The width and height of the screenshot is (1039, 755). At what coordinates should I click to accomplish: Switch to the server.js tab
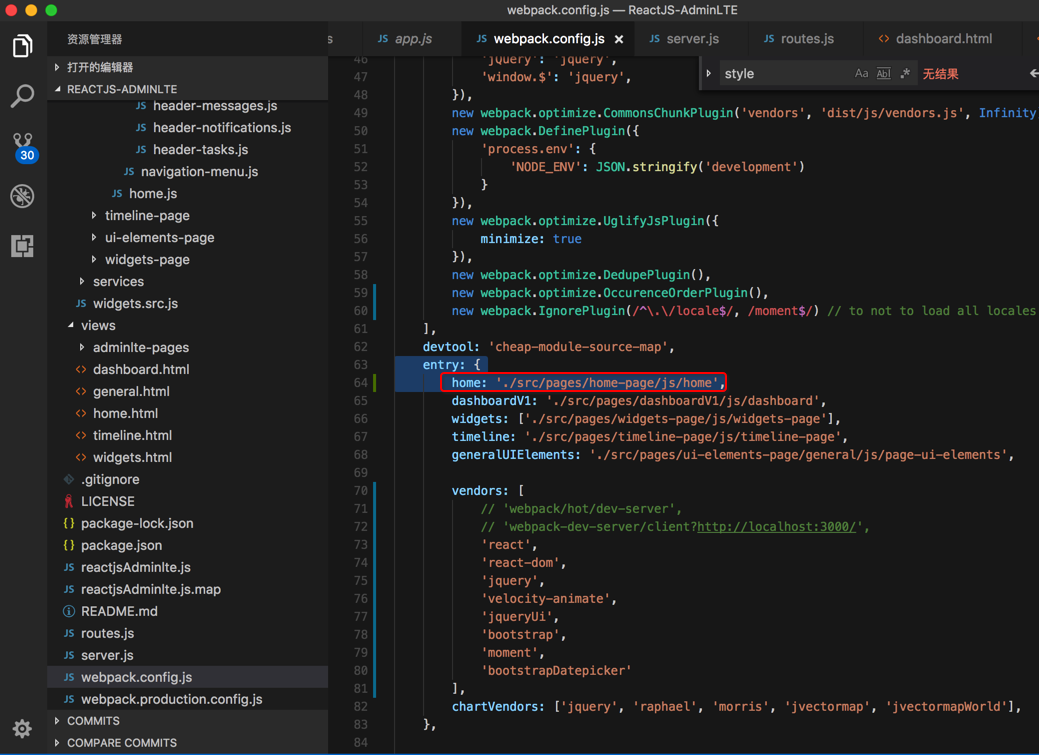[x=692, y=39]
